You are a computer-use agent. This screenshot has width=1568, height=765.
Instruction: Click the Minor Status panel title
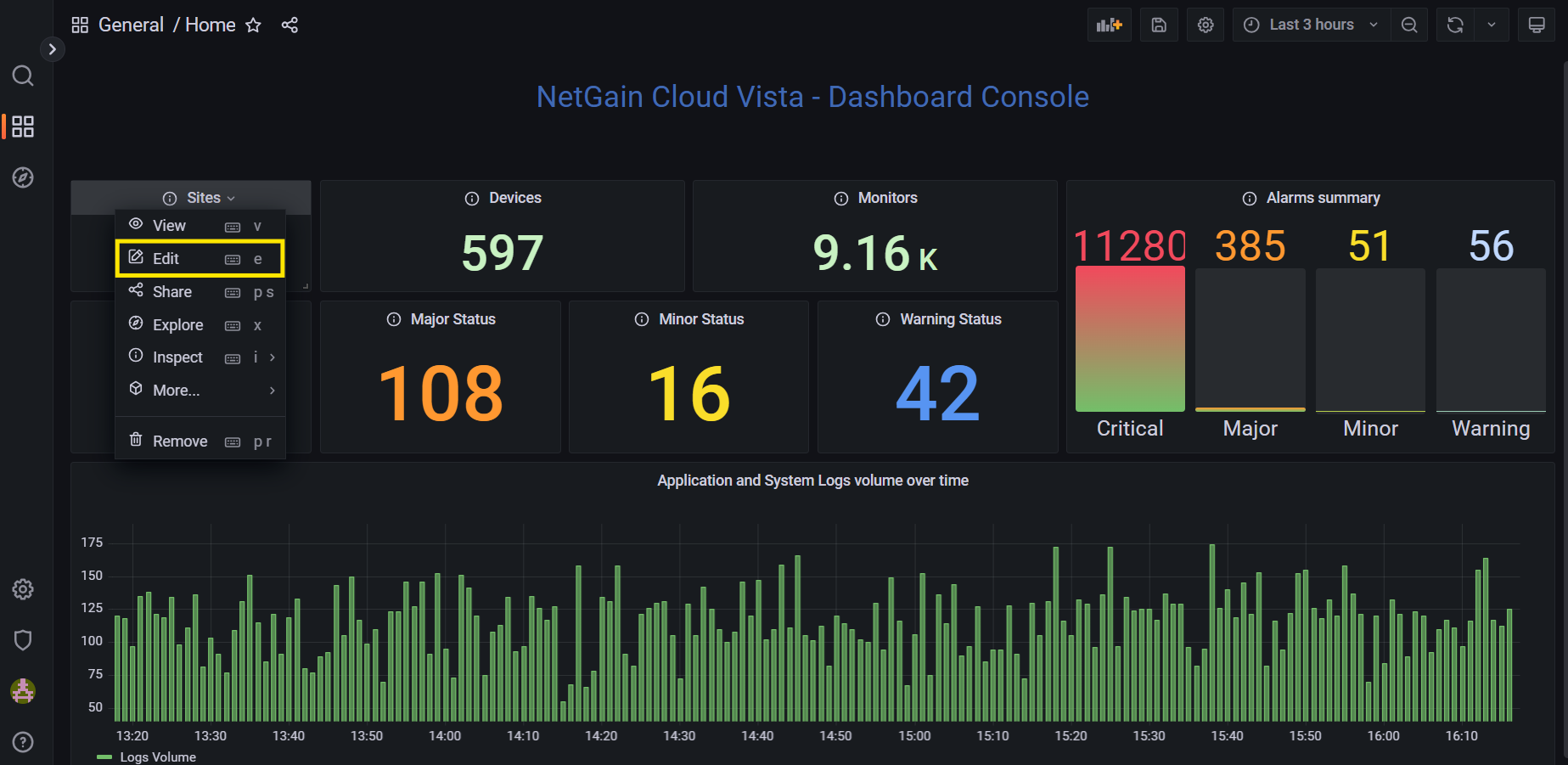click(701, 319)
